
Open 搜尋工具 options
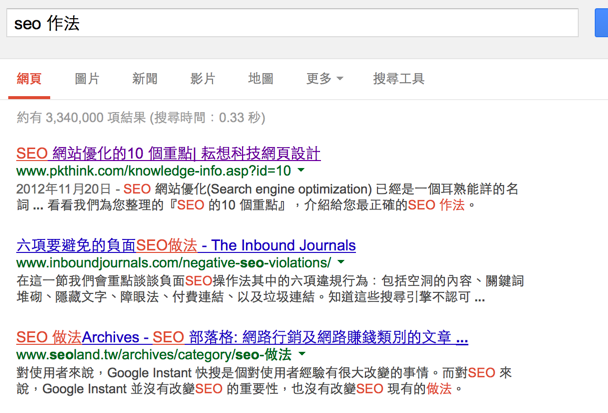coord(398,79)
